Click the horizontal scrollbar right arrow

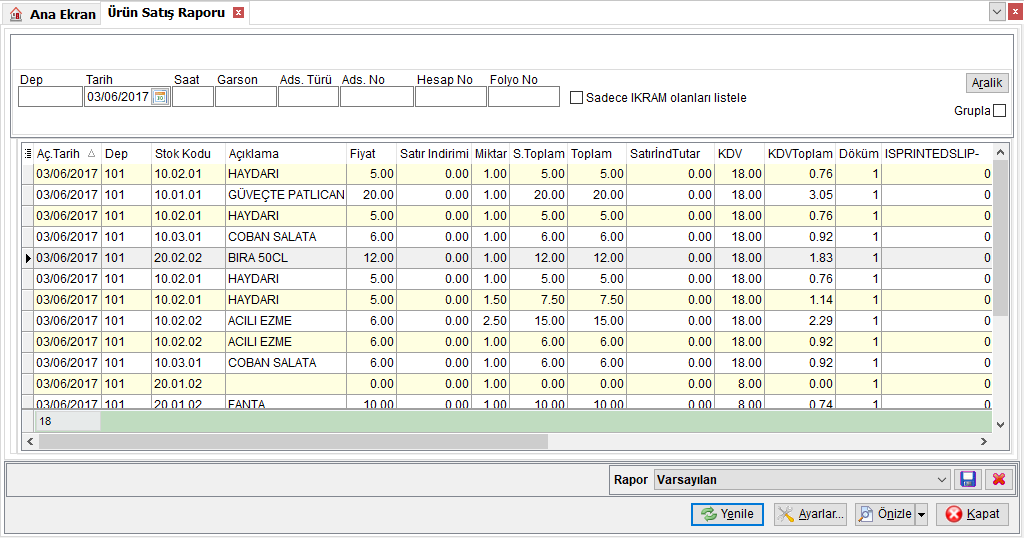(x=984, y=442)
